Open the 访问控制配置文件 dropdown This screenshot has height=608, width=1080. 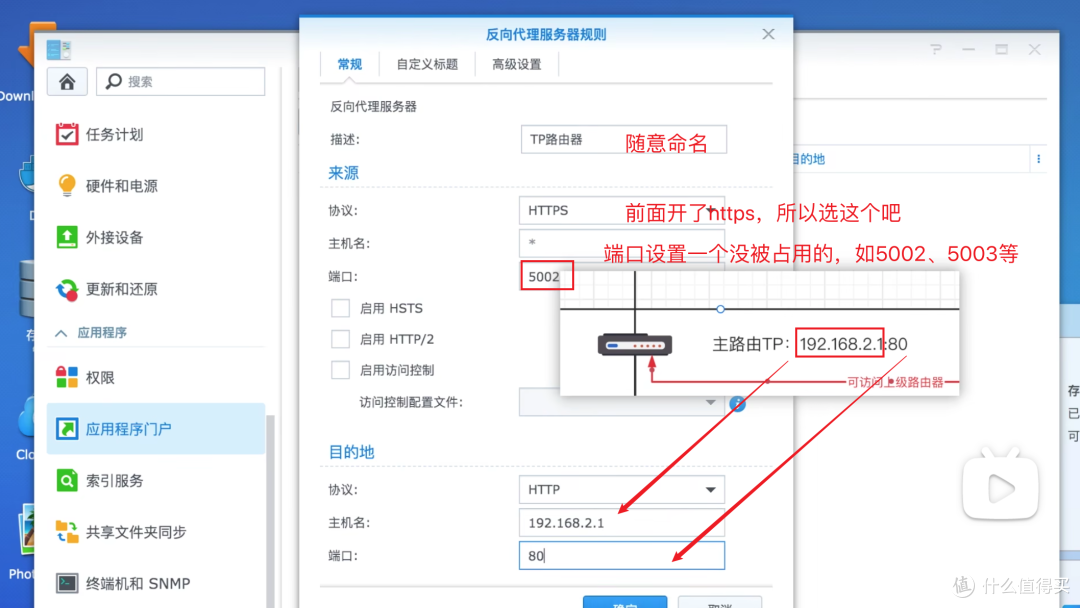(621, 402)
